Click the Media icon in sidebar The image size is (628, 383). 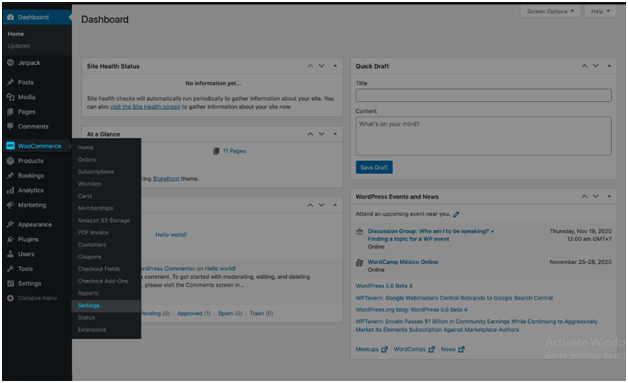(10, 97)
